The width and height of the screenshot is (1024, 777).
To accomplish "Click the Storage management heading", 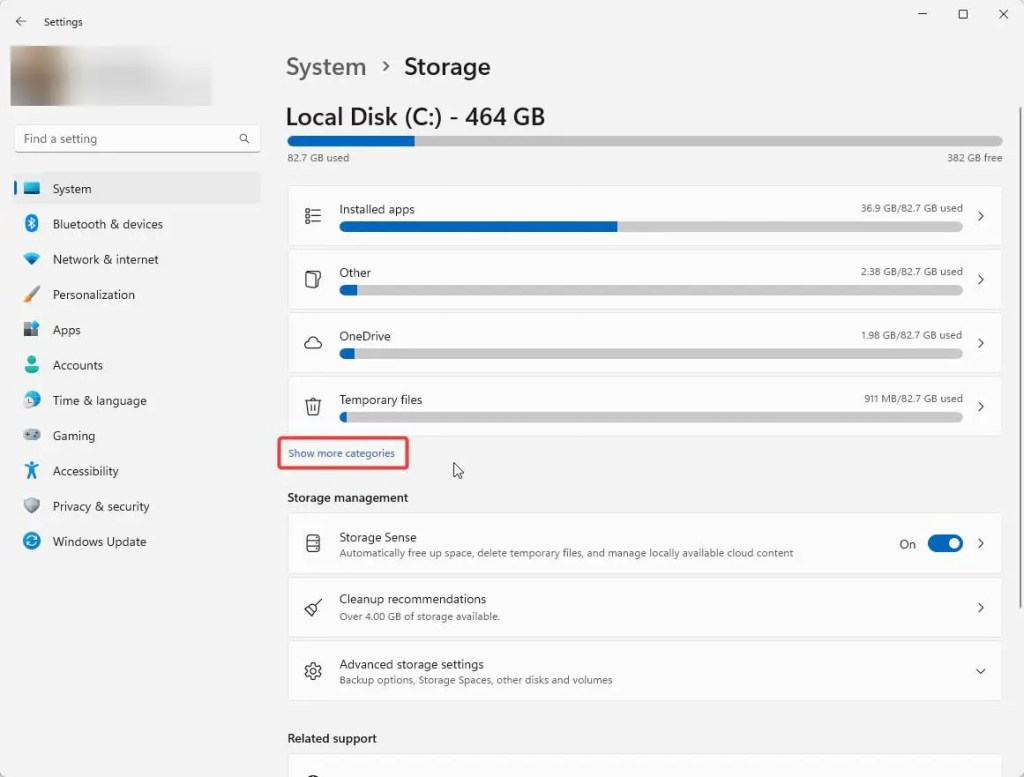I will pos(347,497).
